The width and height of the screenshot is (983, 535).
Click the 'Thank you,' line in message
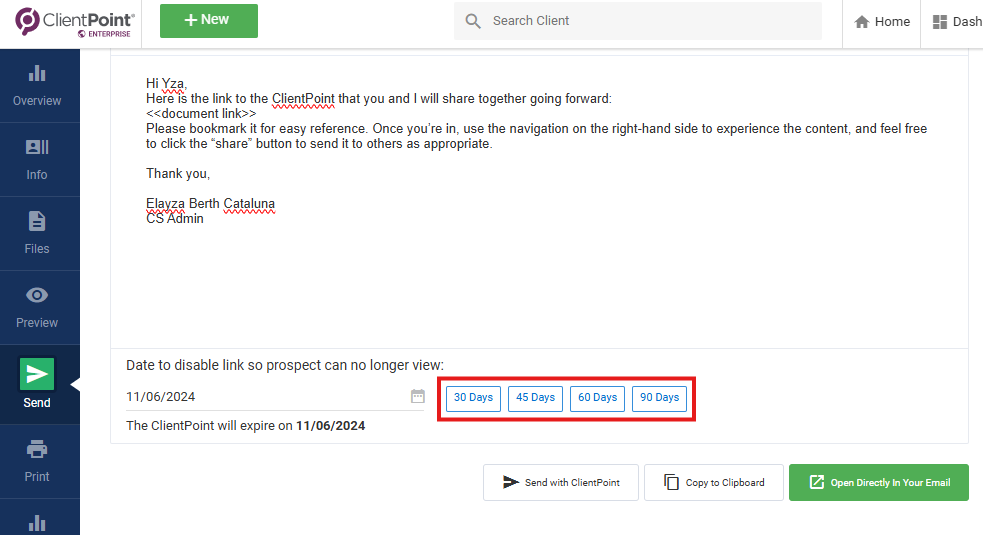178,174
